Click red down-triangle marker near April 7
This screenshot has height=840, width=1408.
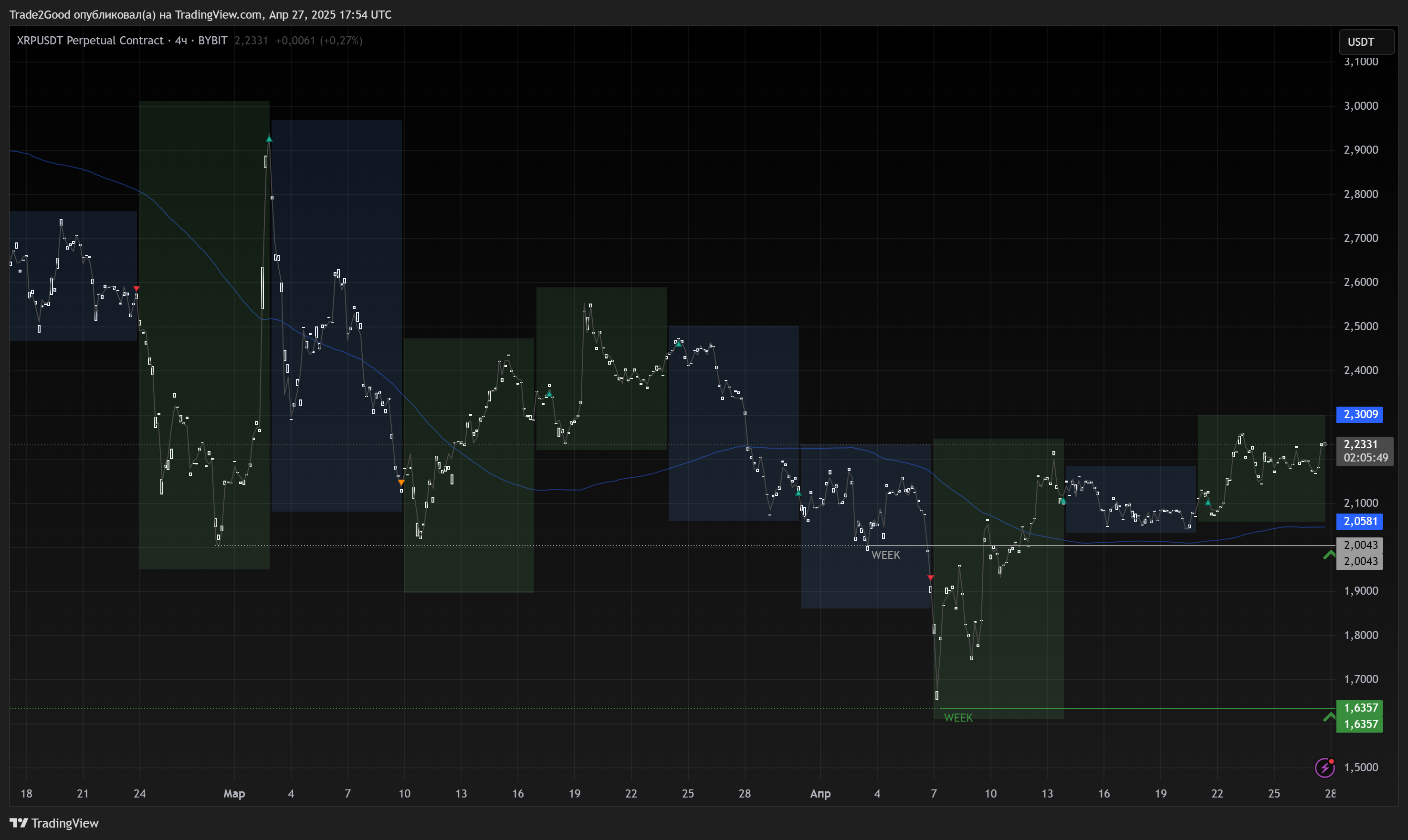[931, 577]
